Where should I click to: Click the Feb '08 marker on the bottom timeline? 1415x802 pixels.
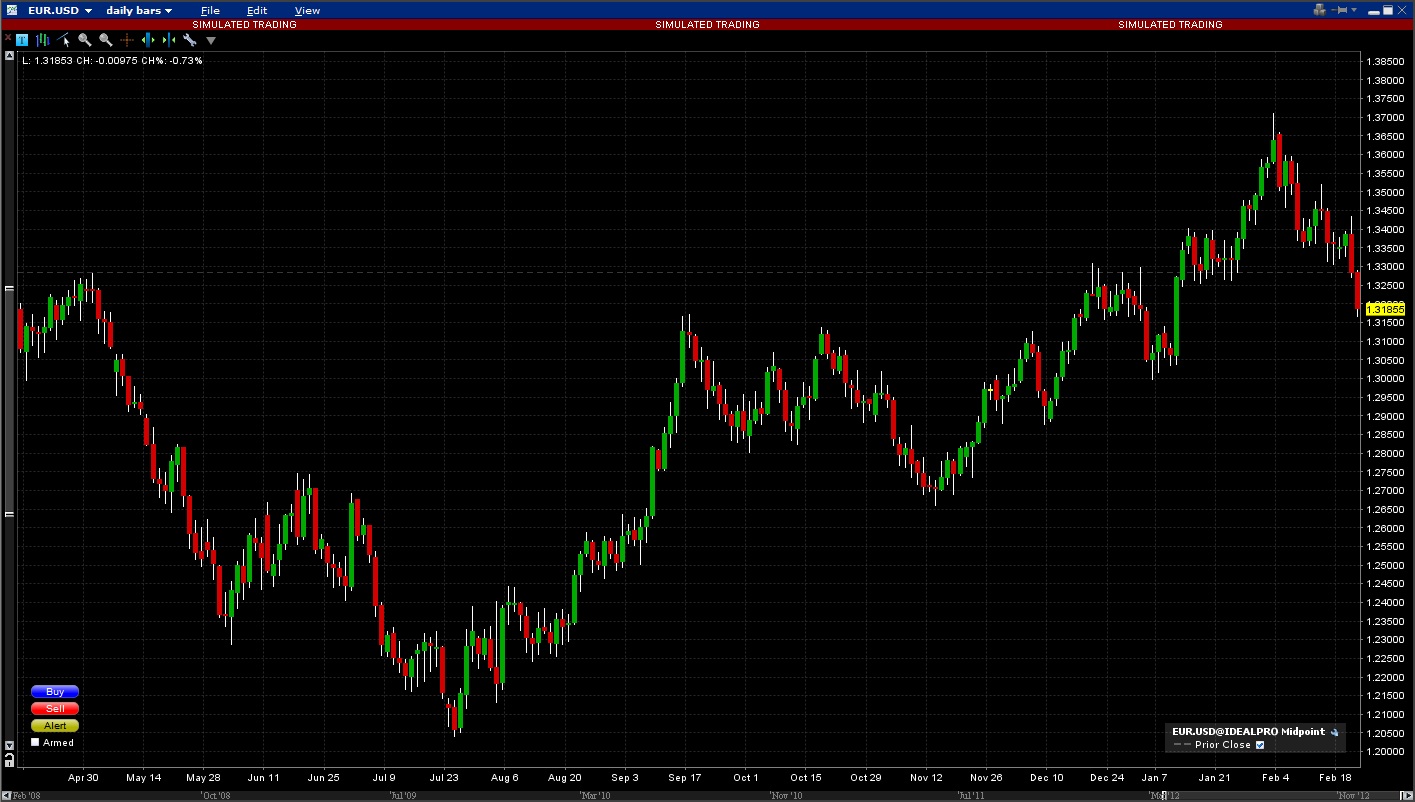coord(27,796)
